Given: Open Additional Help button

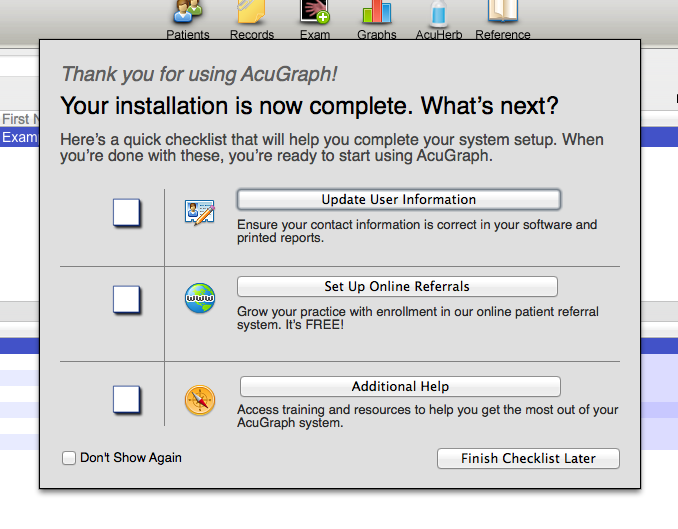Looking at the screenshot, I should (x=400, y=386).
